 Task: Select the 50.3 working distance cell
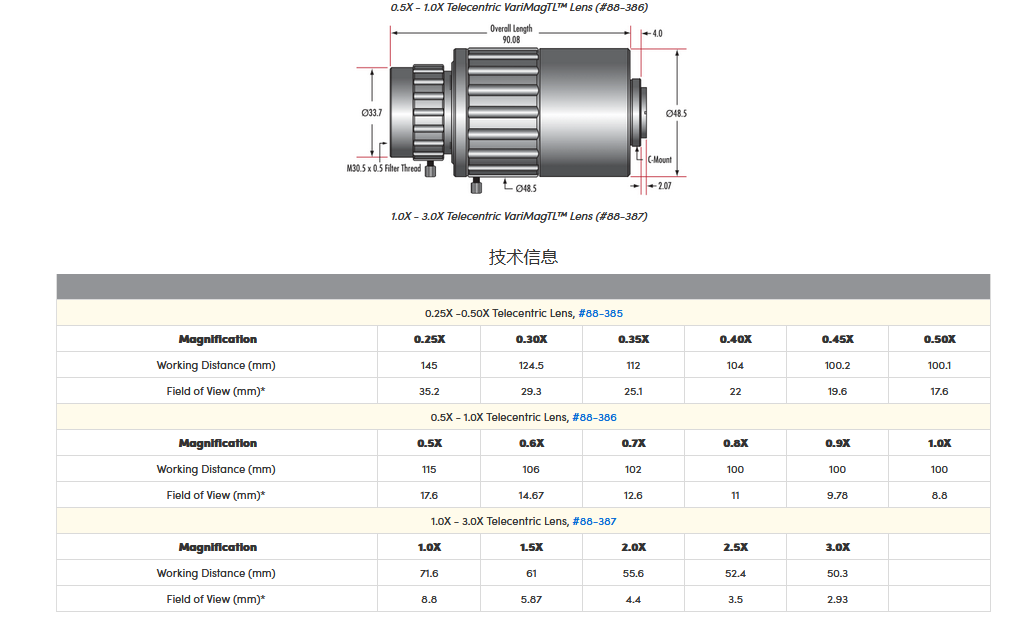837,573
